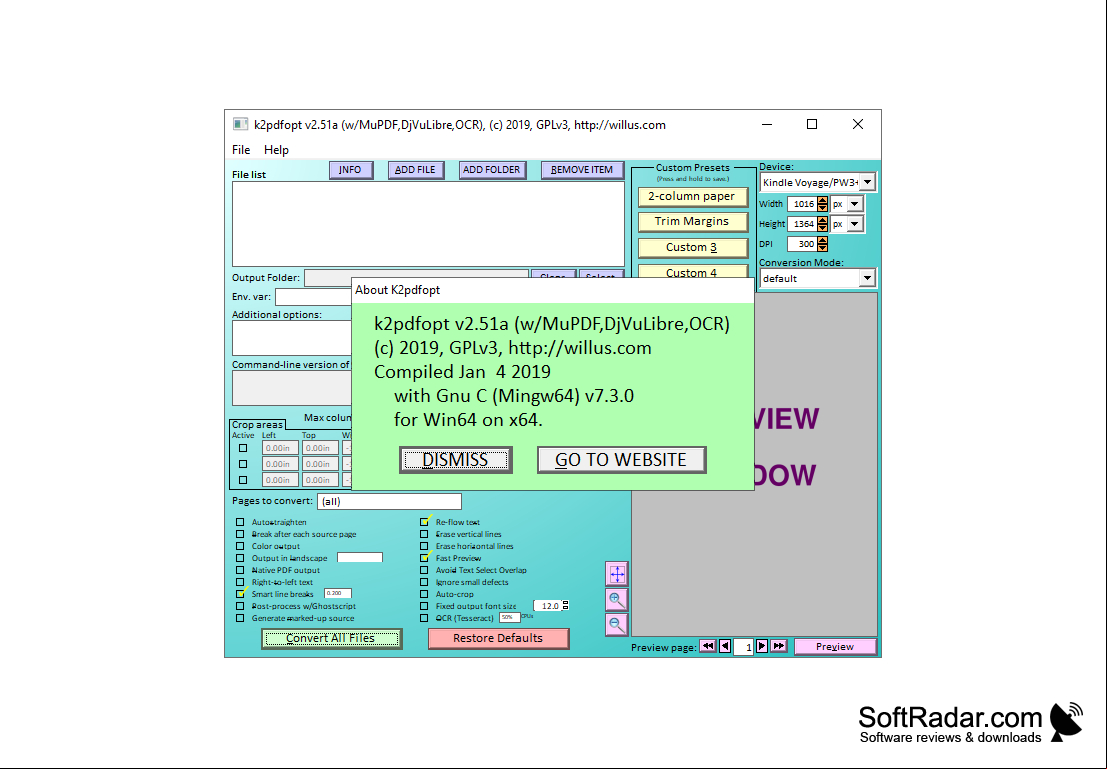
Task: Zoom in the preview with magnifier plus
Action: pyautogui.click(x=616, y=600)
